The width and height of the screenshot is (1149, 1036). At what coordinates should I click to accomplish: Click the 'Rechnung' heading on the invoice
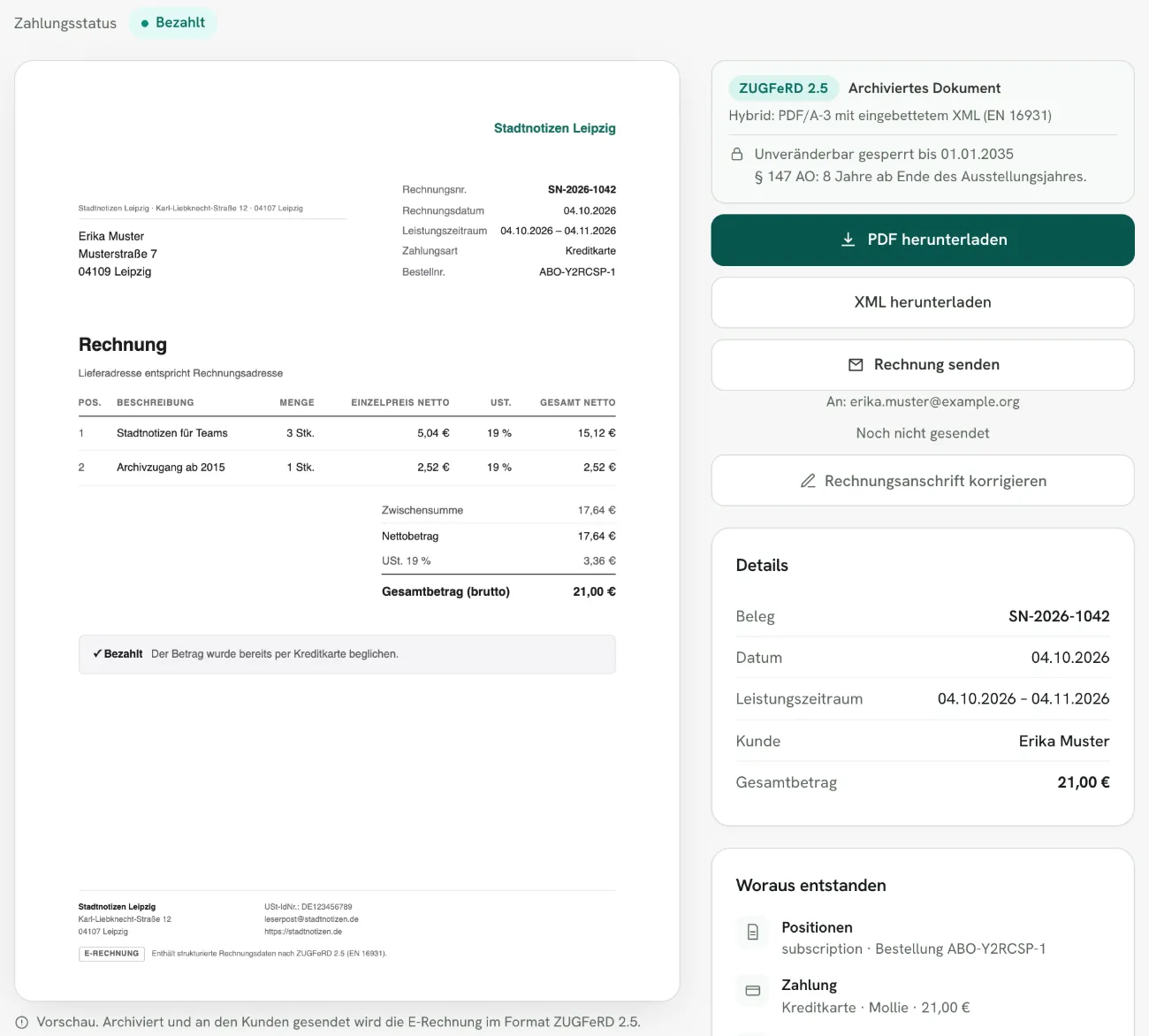click(123, 345)
